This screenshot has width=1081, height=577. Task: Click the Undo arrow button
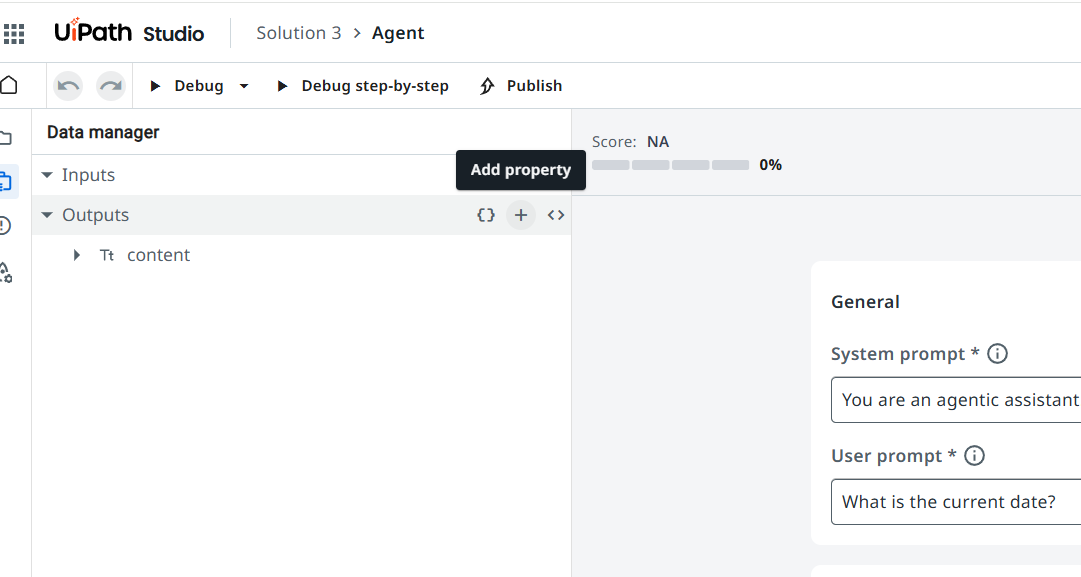(x=68, y=86)
